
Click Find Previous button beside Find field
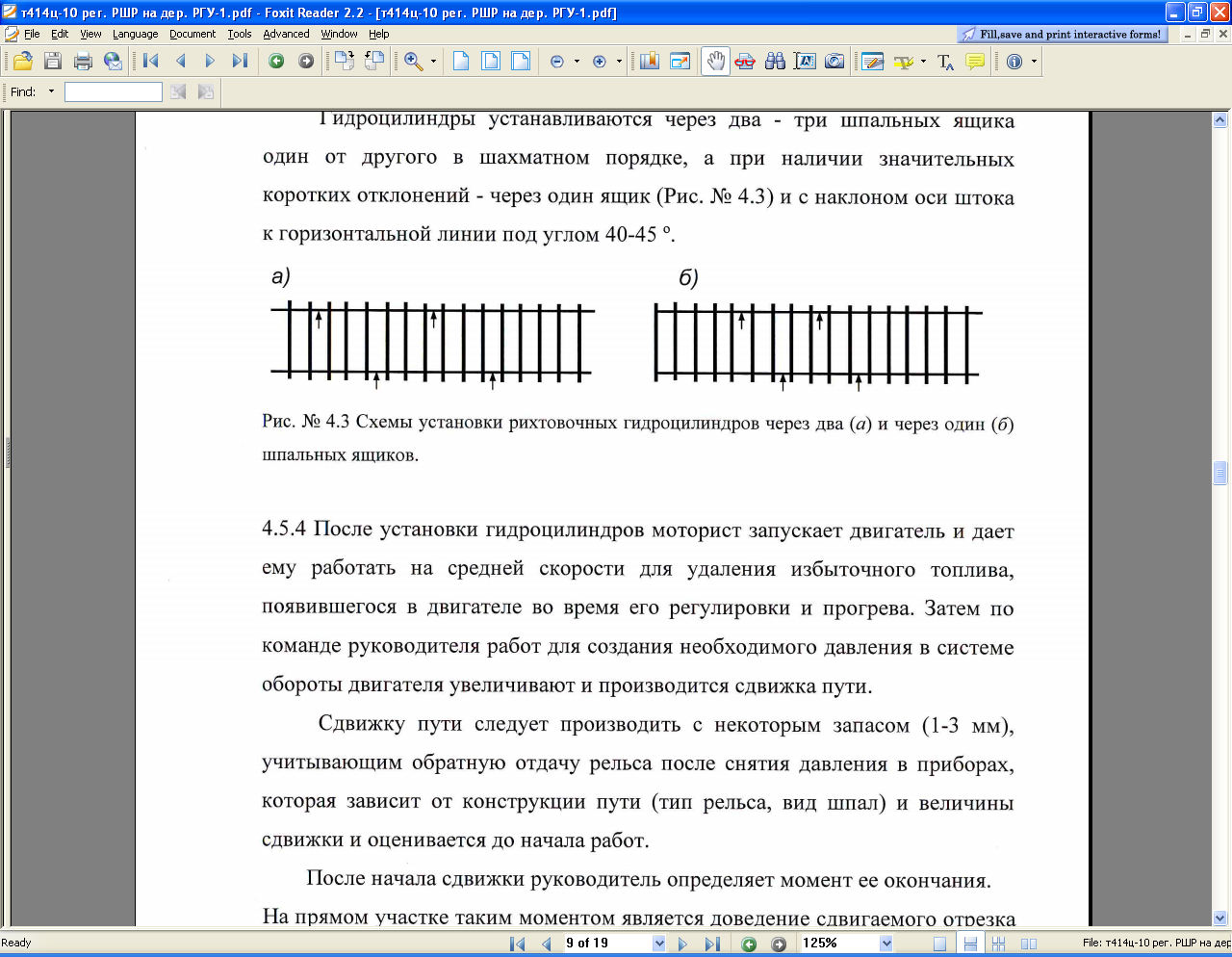coord(178,91)
